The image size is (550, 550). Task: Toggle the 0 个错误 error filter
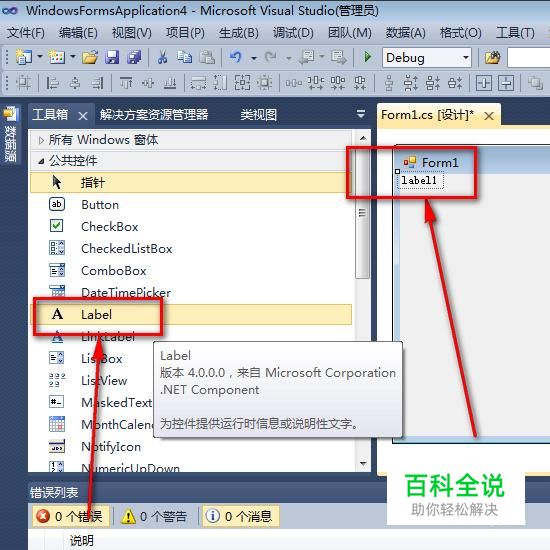(71, 516)
